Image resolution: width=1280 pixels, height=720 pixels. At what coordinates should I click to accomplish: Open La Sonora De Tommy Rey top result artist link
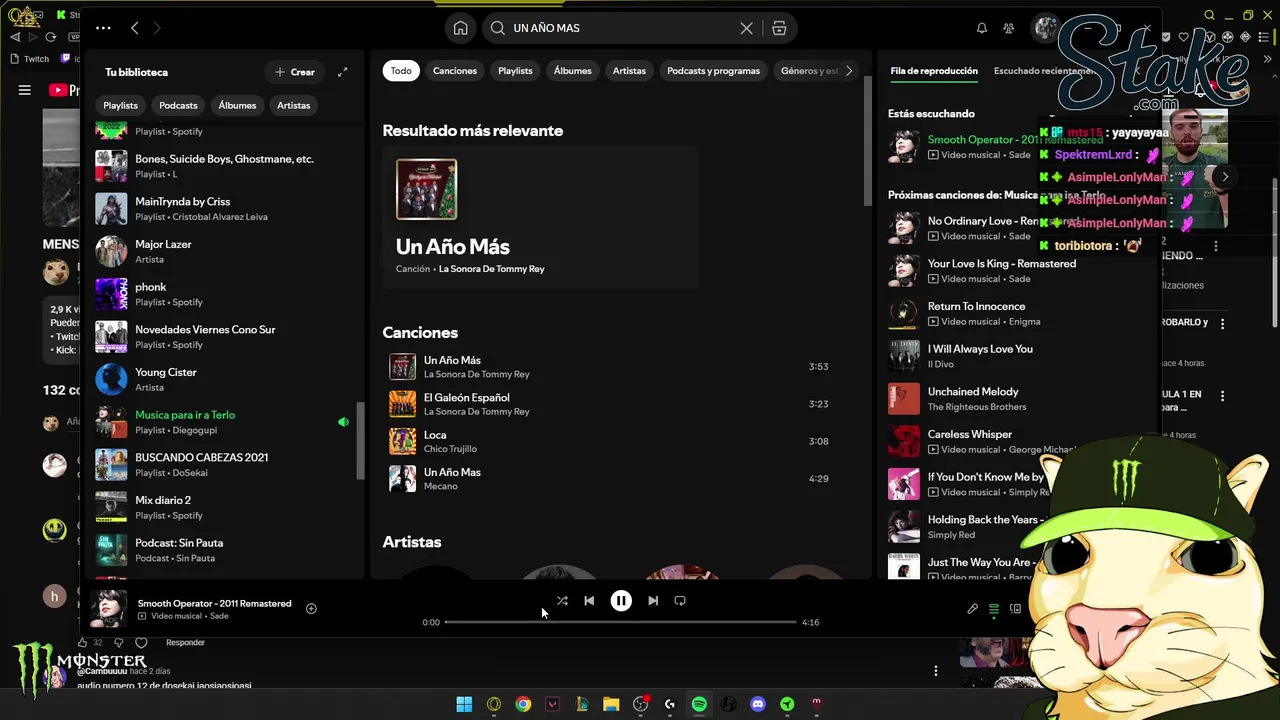tap(491, 269)
